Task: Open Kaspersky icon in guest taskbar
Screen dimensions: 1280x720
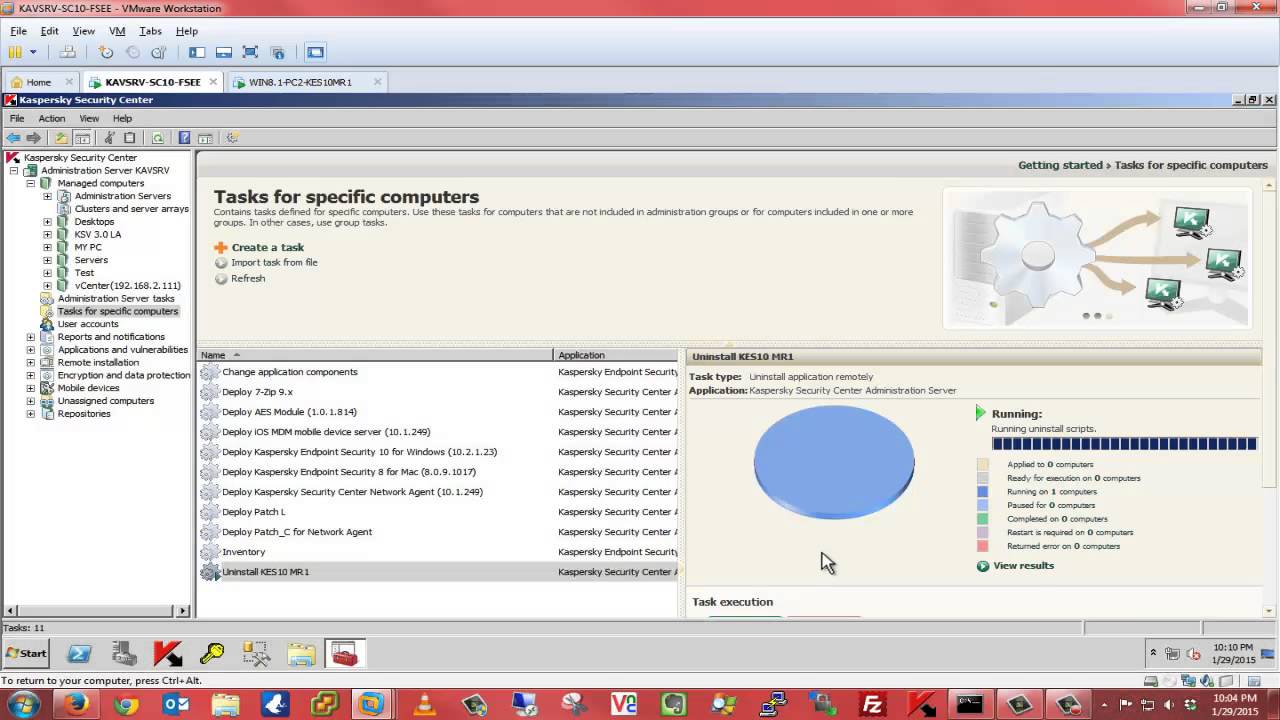Action: [167, 654]
